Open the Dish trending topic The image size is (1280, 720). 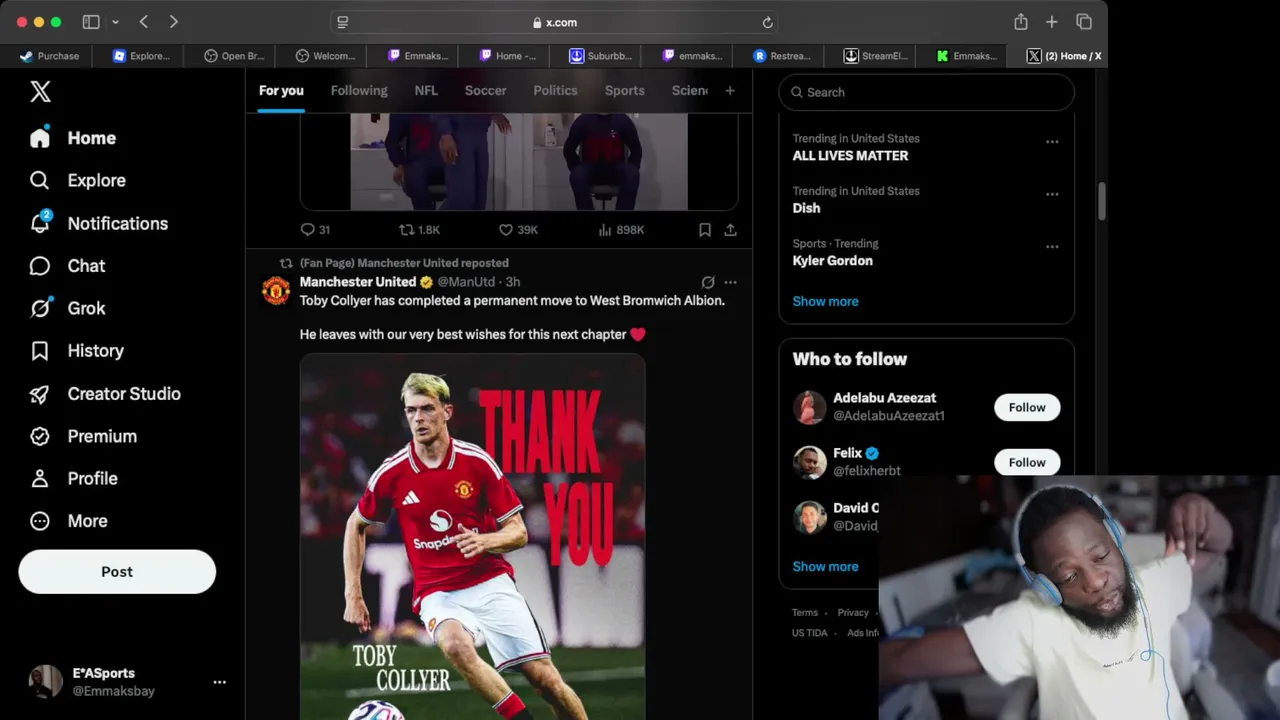[x=806, y=208]
